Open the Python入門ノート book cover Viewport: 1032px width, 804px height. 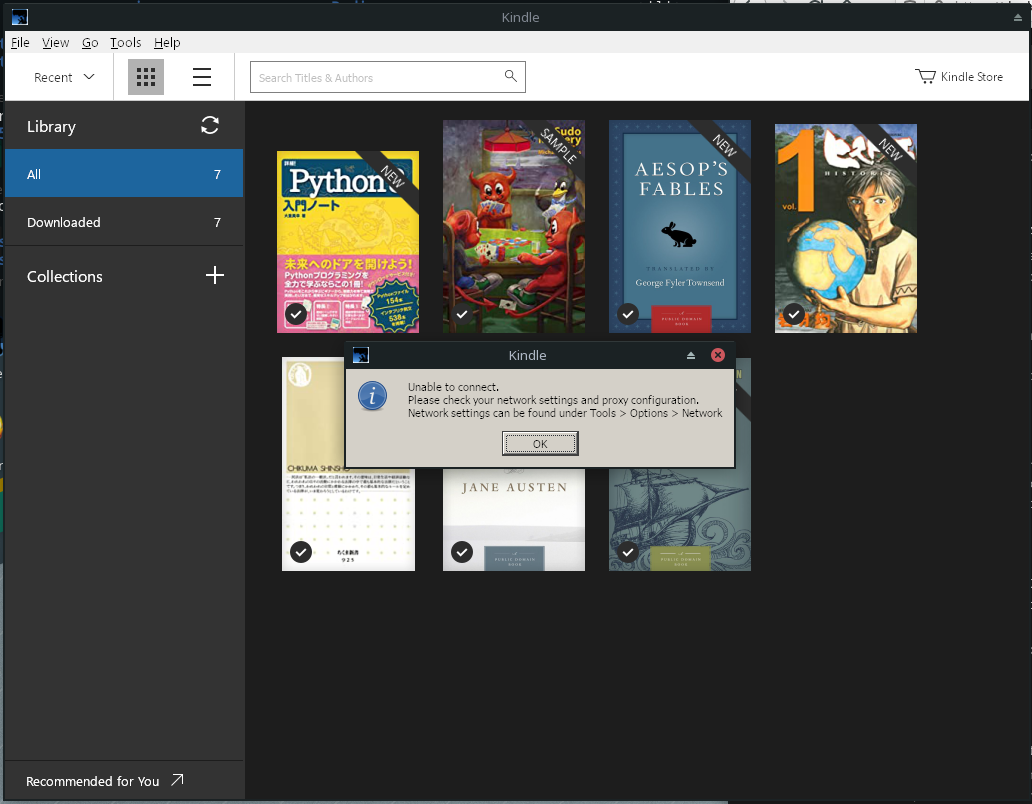(348, 241)
